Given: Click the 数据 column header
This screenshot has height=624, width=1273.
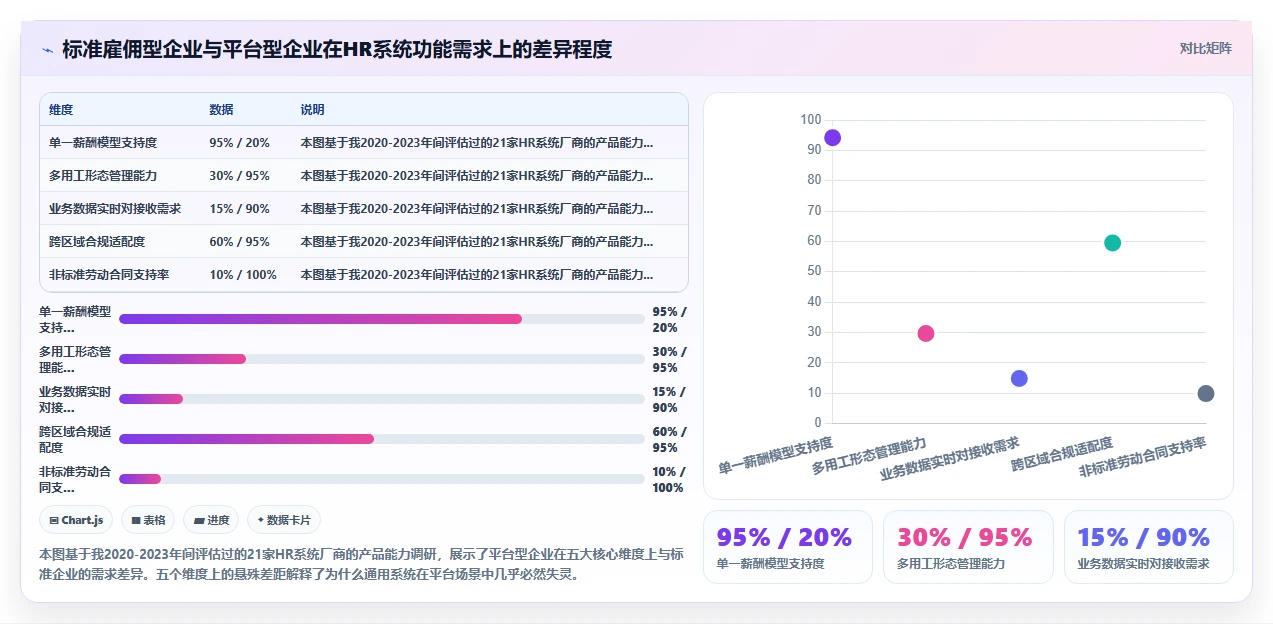Looking at the screenshot, I should 221,110.
